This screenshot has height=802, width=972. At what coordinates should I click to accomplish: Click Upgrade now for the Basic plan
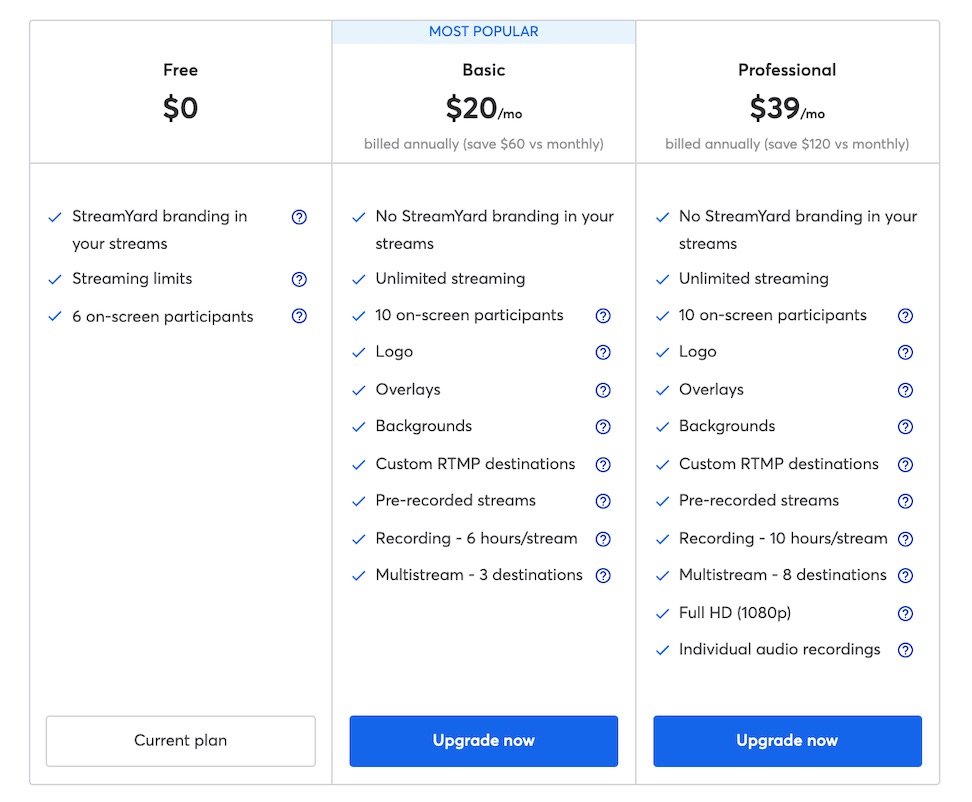484,741
